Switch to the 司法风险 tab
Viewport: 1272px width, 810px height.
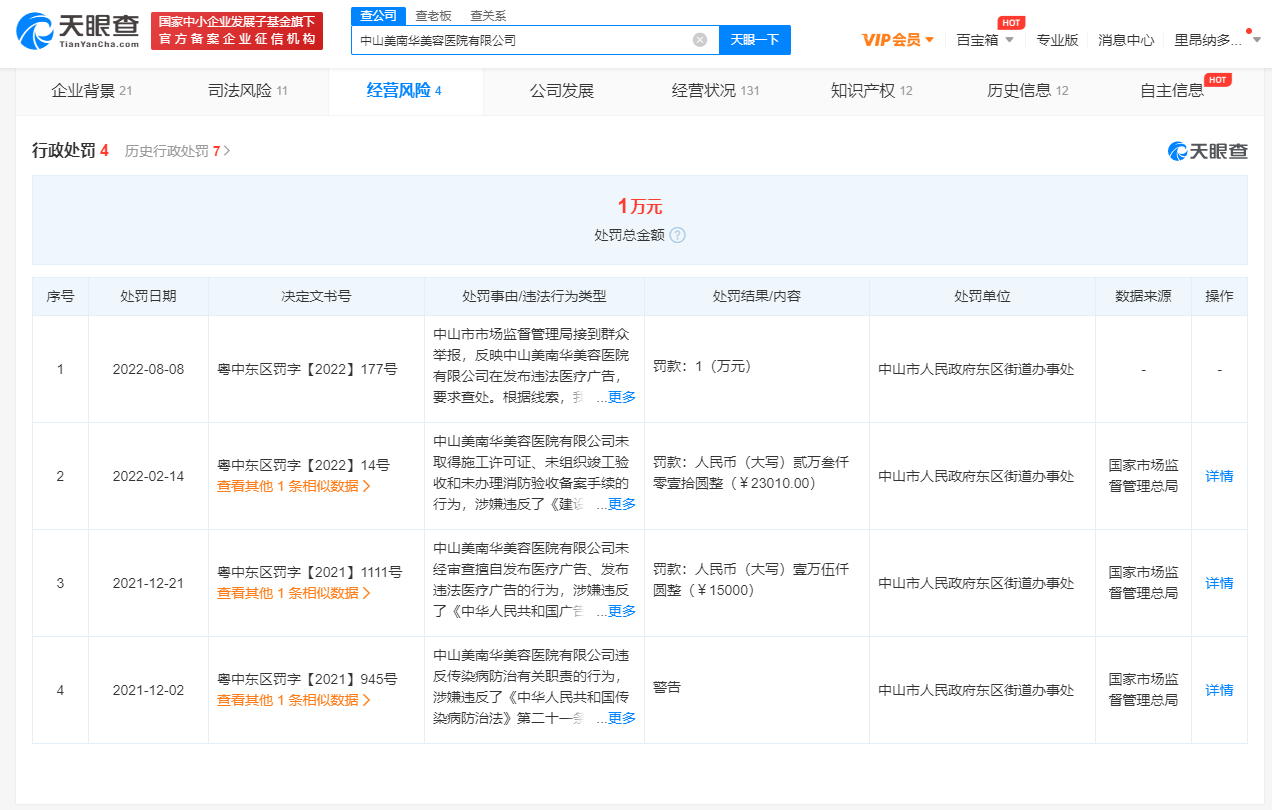247,91
